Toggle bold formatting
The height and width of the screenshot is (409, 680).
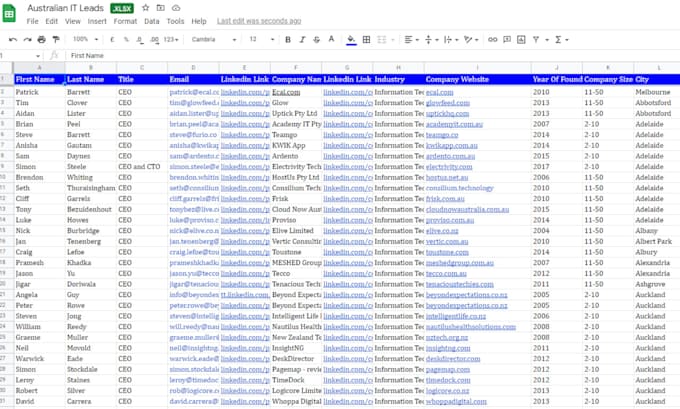click(288, 39)
